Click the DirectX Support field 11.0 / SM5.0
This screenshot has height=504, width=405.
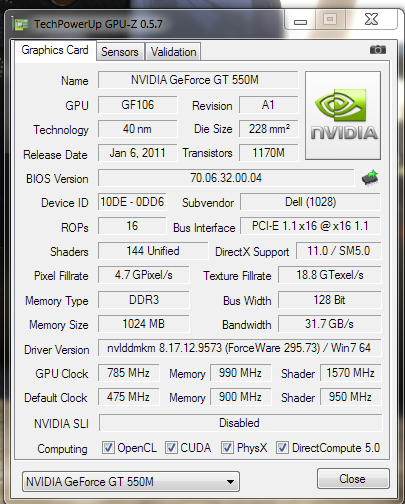point(338,251)
